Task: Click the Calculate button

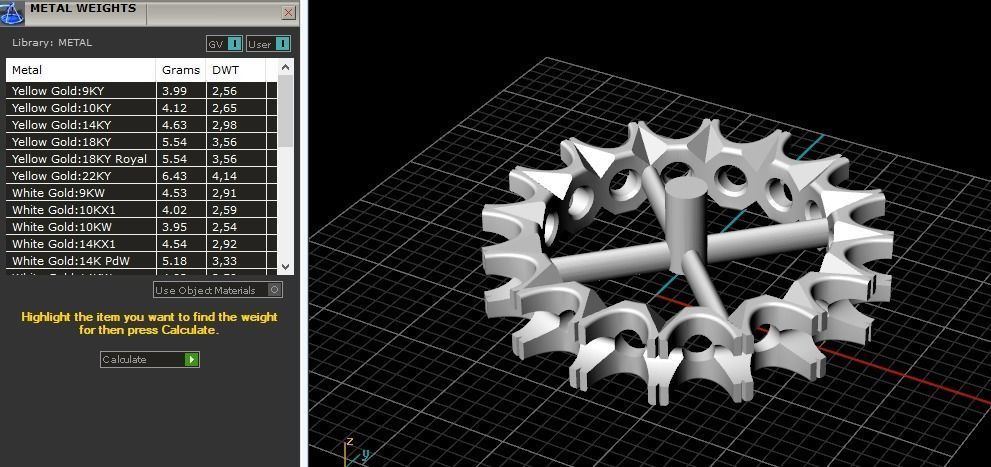Action: coord(150,360)
